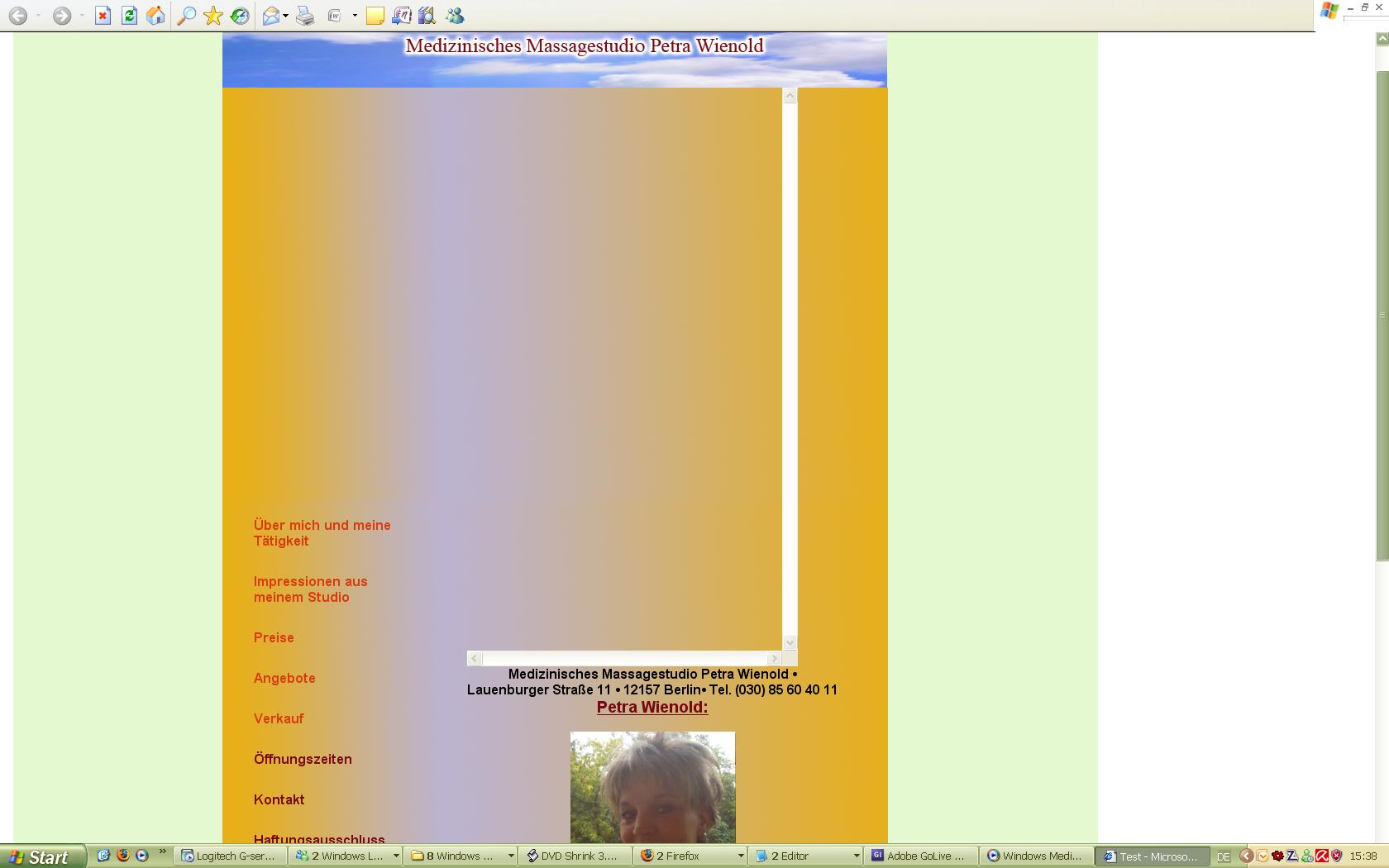Open the '2 Editor' taskbar group

point(805,856)
